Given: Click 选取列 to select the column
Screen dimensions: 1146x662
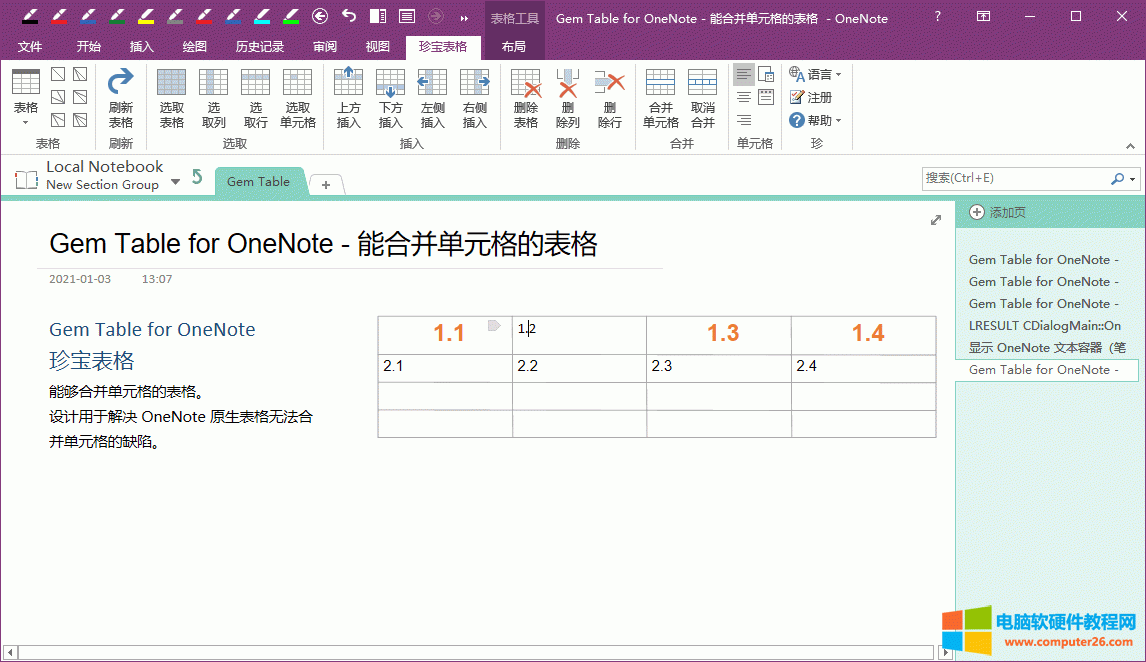Looking at the screenshot, I should [214, 97].
